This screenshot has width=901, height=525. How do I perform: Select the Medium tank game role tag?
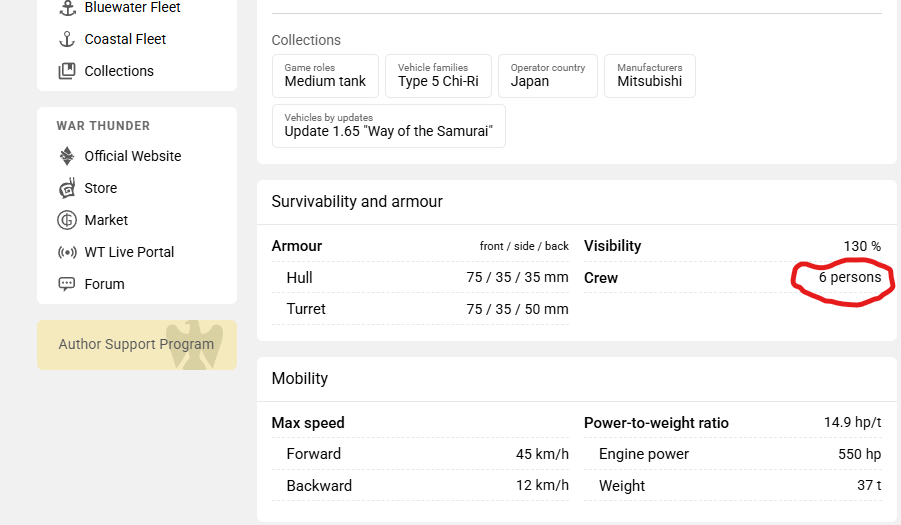325,76
